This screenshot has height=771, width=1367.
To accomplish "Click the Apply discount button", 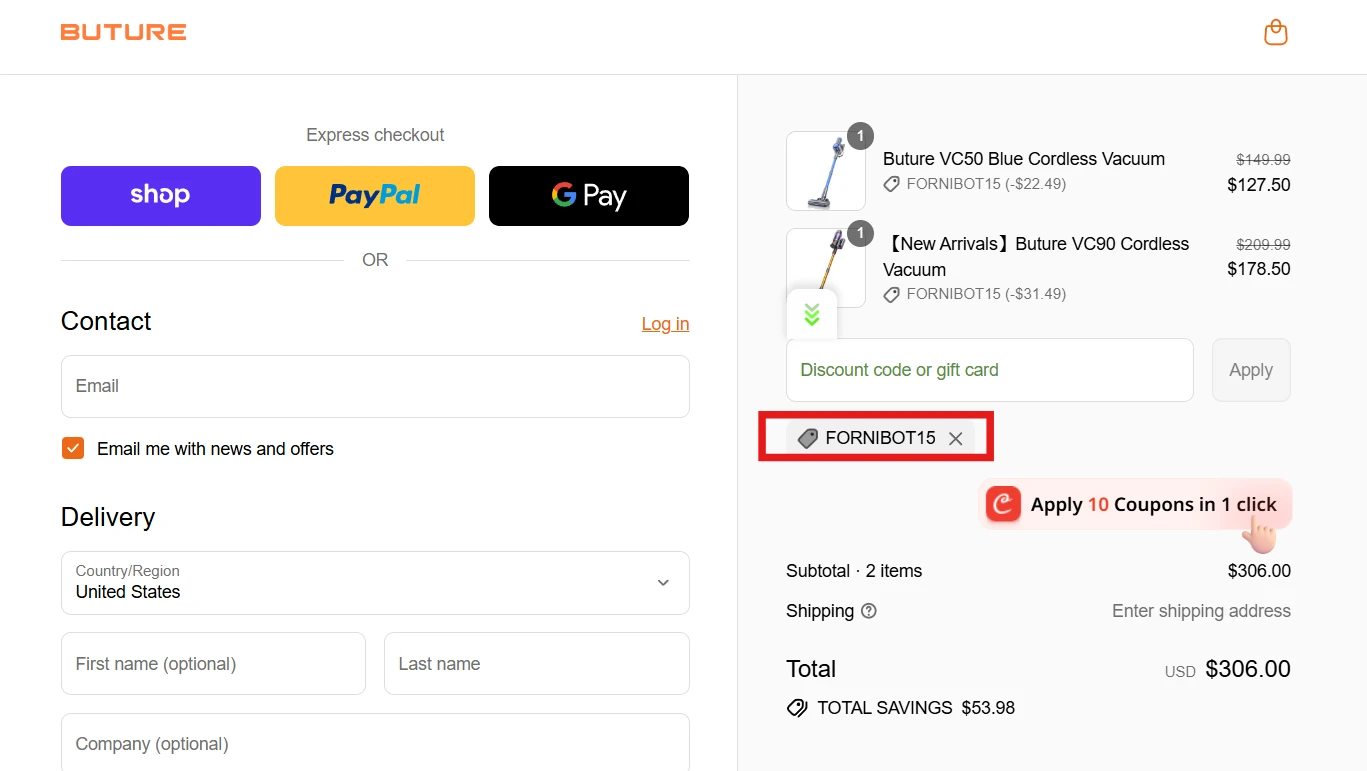I will (x=1251, y=370).
